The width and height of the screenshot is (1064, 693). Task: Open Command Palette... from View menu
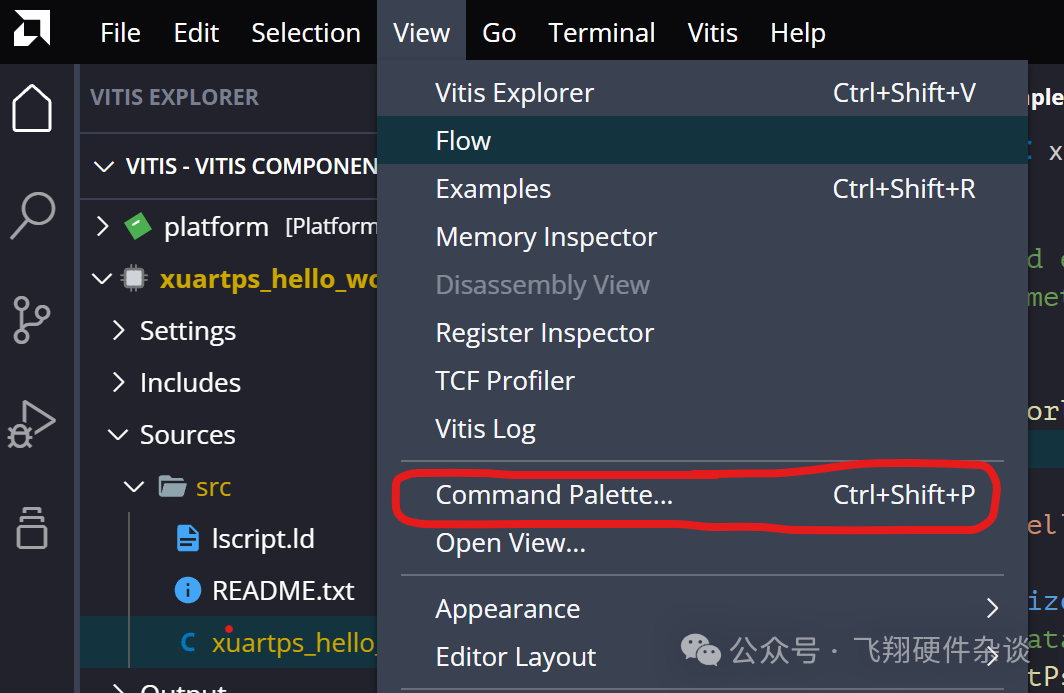click(702, 495)
